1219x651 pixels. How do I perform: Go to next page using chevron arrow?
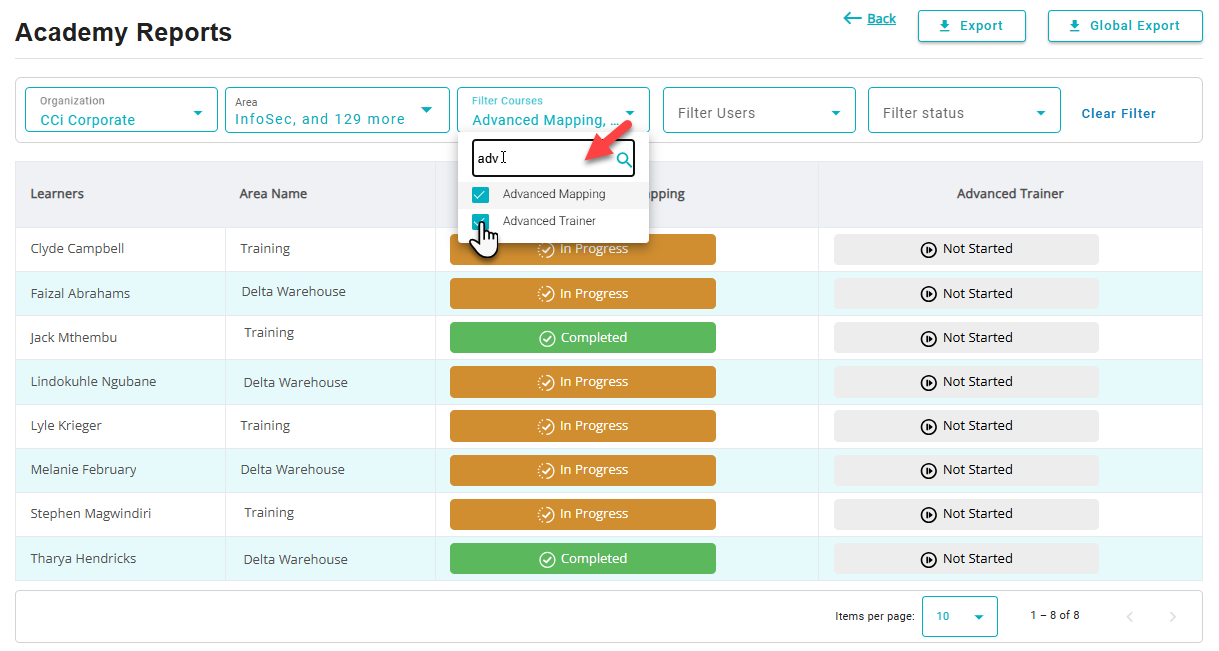(1173, 617)
